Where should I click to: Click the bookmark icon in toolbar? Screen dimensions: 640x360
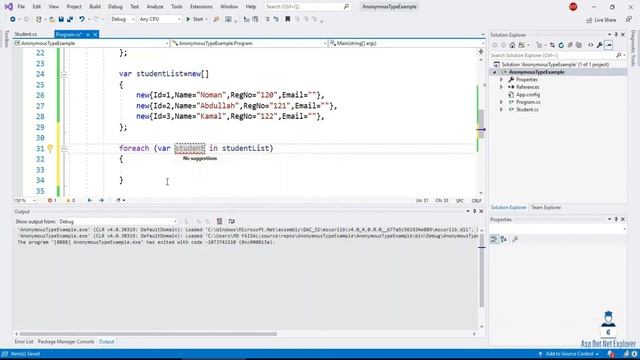pos(287,19)
